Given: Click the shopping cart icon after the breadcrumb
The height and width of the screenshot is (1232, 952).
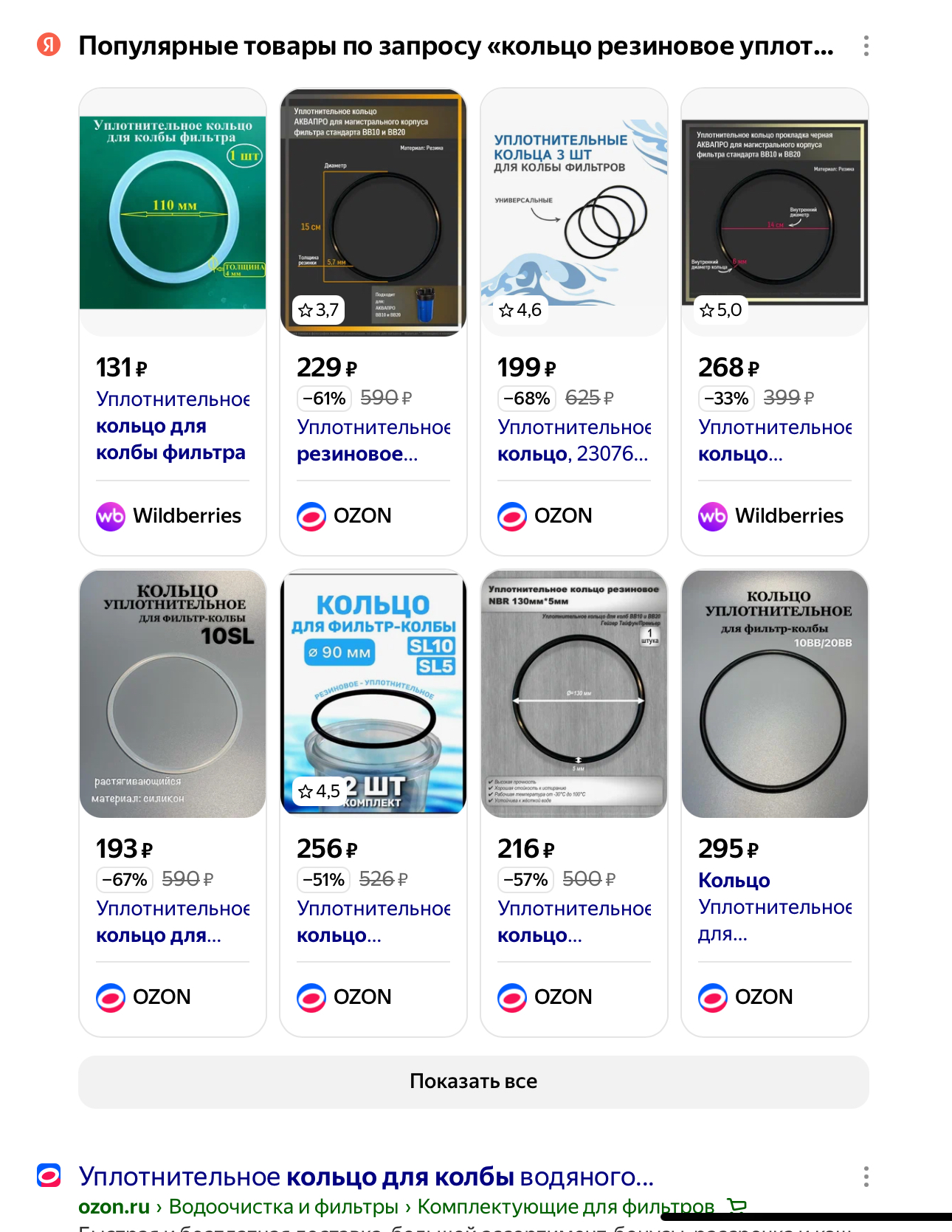Looking at the screenshot, I should [737, 1206].
